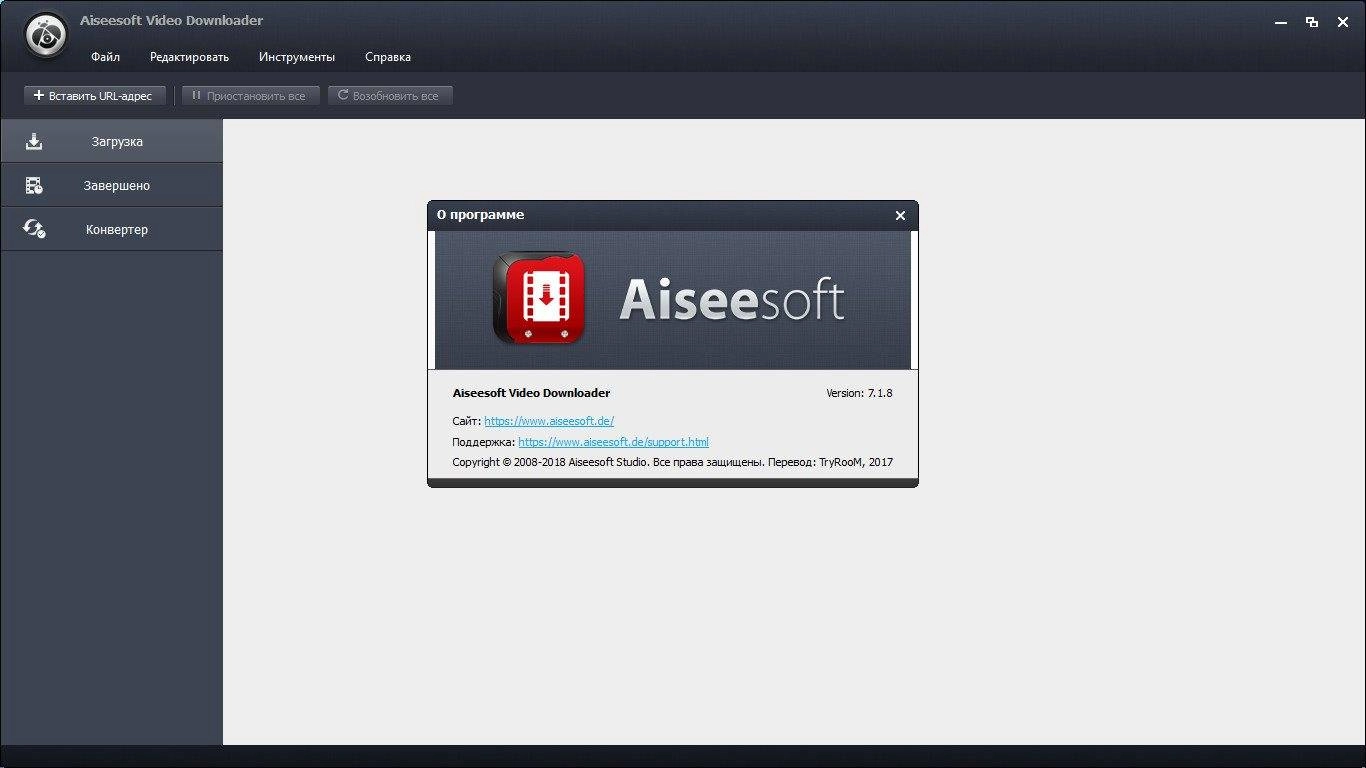Click the Aiseesoft Video Downloader window title
Screen dimensions: 1366x768
pos(172,20)
